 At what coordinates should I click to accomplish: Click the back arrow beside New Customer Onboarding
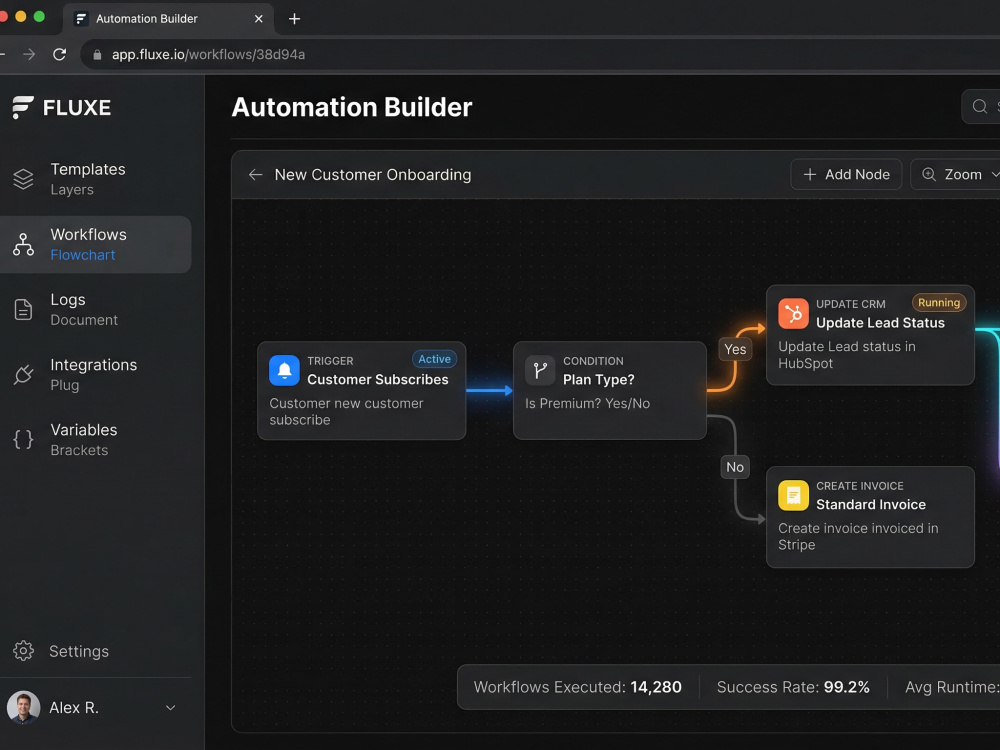pyautogui.click(x=256, y=175)
